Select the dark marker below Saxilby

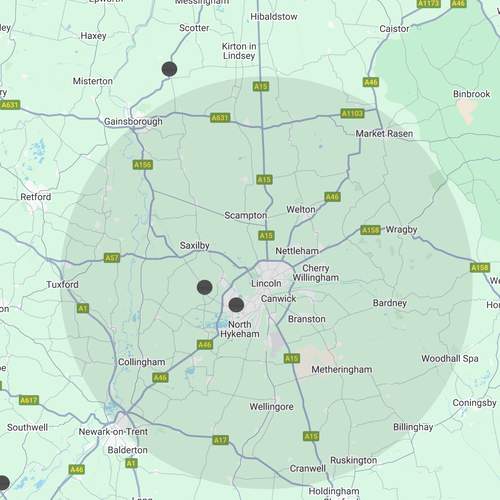pyautogui.click(x=205, y=287)
